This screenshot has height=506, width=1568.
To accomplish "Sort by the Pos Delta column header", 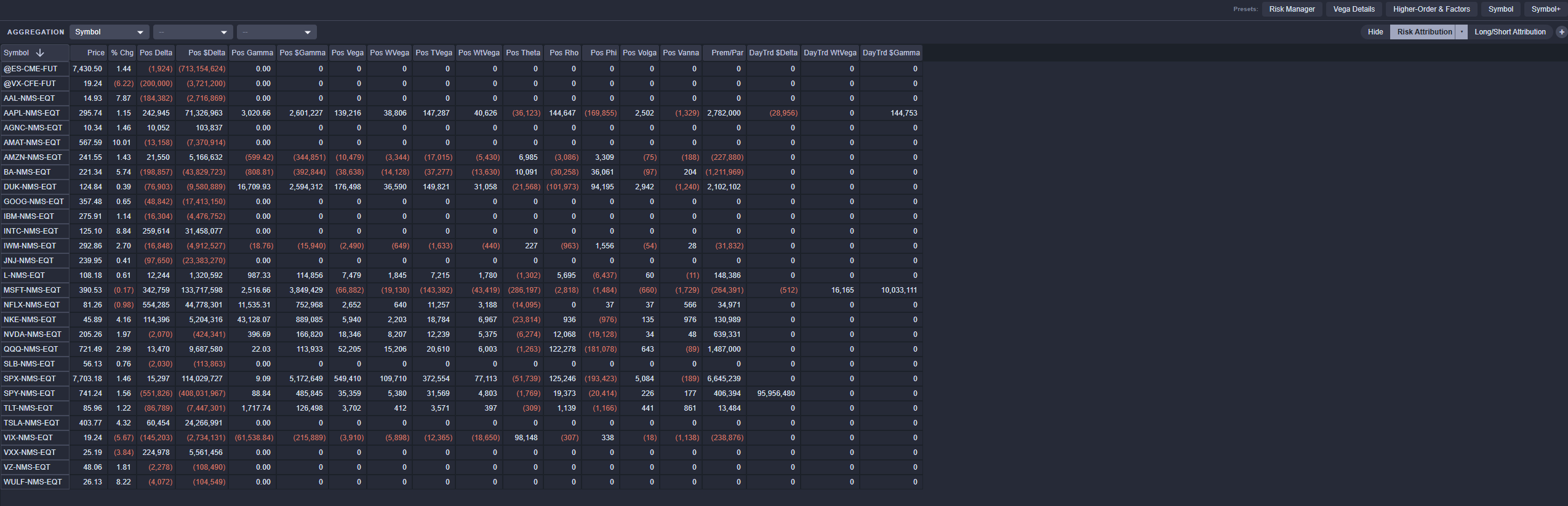I will point(156,53).
